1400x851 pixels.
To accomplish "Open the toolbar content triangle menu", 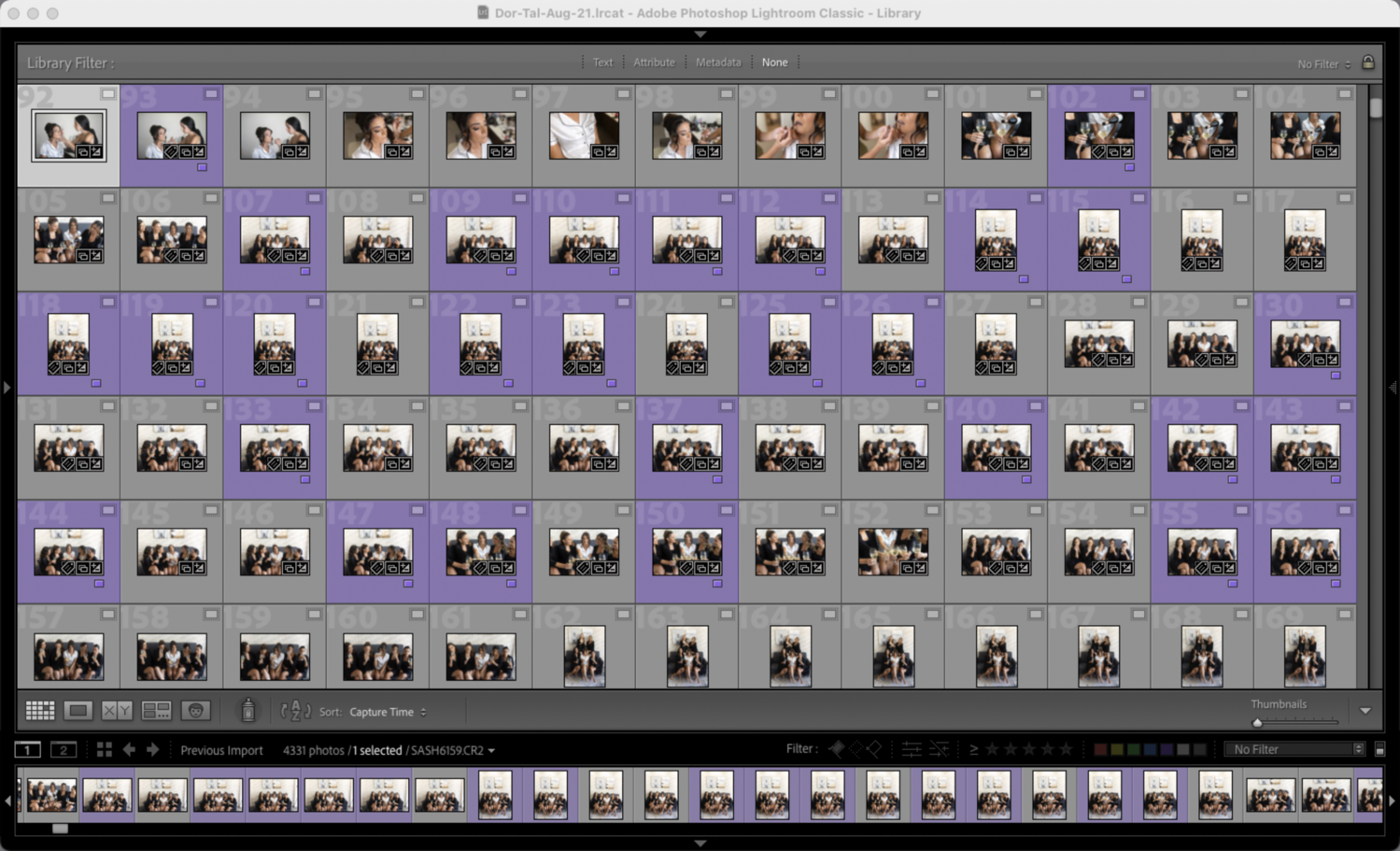I will click(x=1365, y=711).
